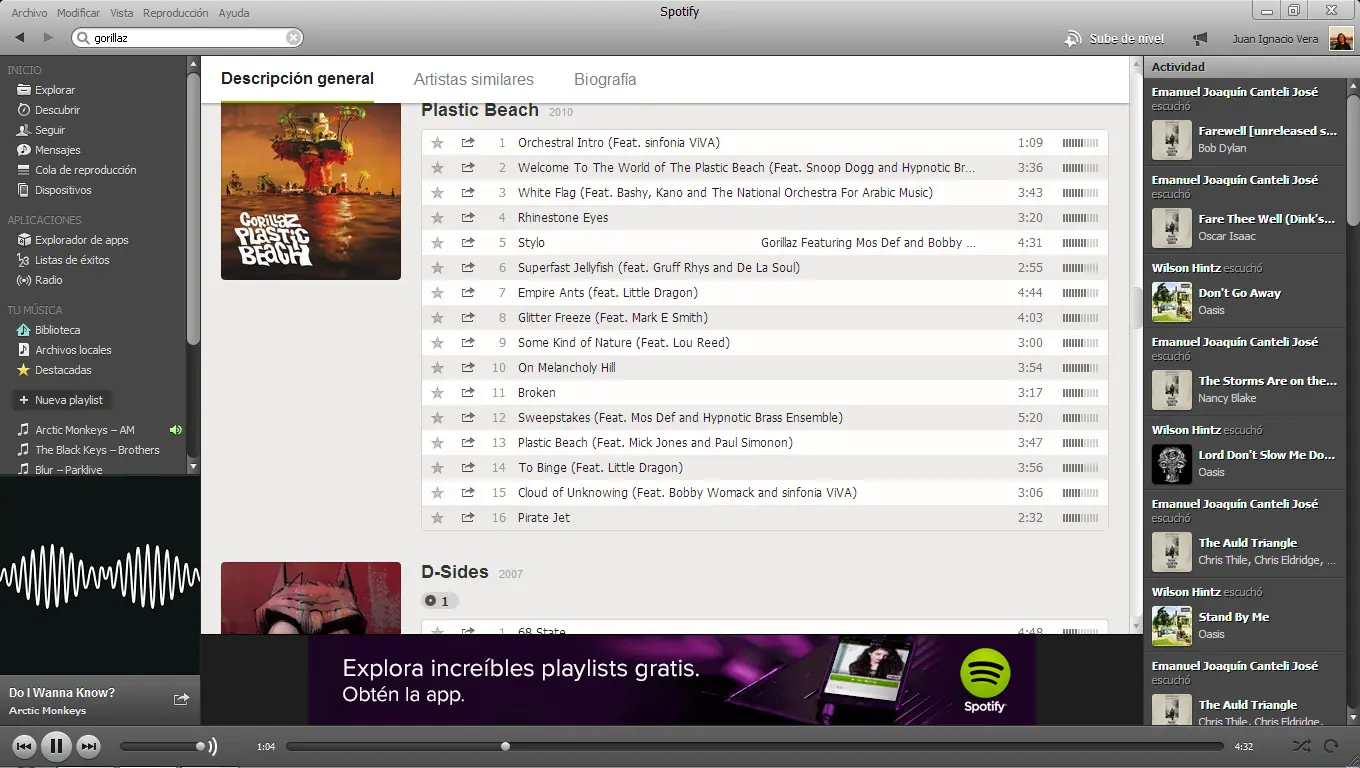Click the now playing AM album artwork
1360x768 pixels.
pos(100,575)
